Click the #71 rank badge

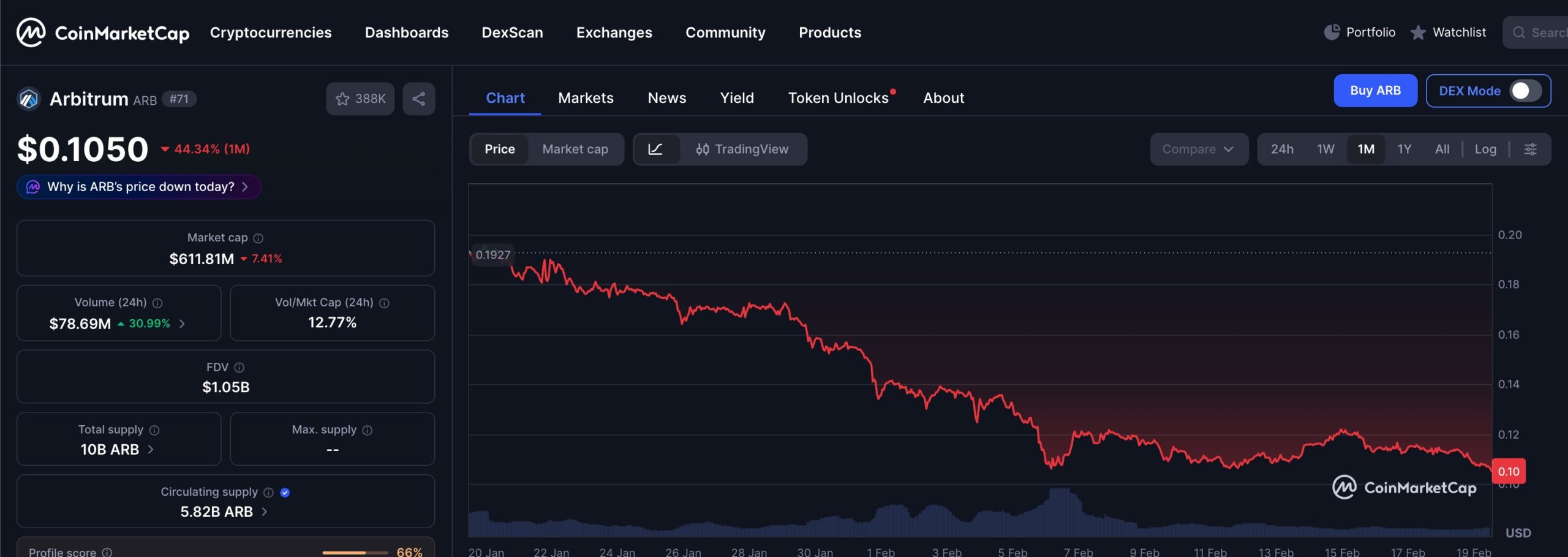tap(179, 99)
